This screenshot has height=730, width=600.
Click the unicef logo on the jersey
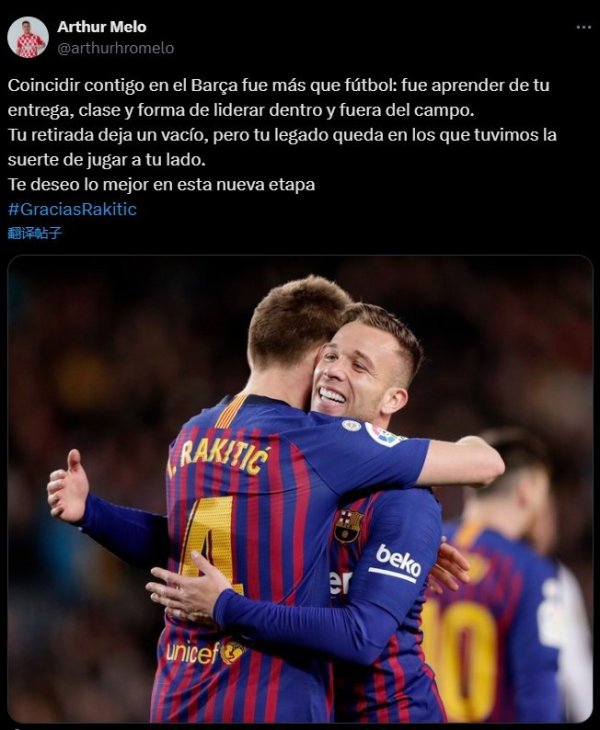[x=205, y=652]
